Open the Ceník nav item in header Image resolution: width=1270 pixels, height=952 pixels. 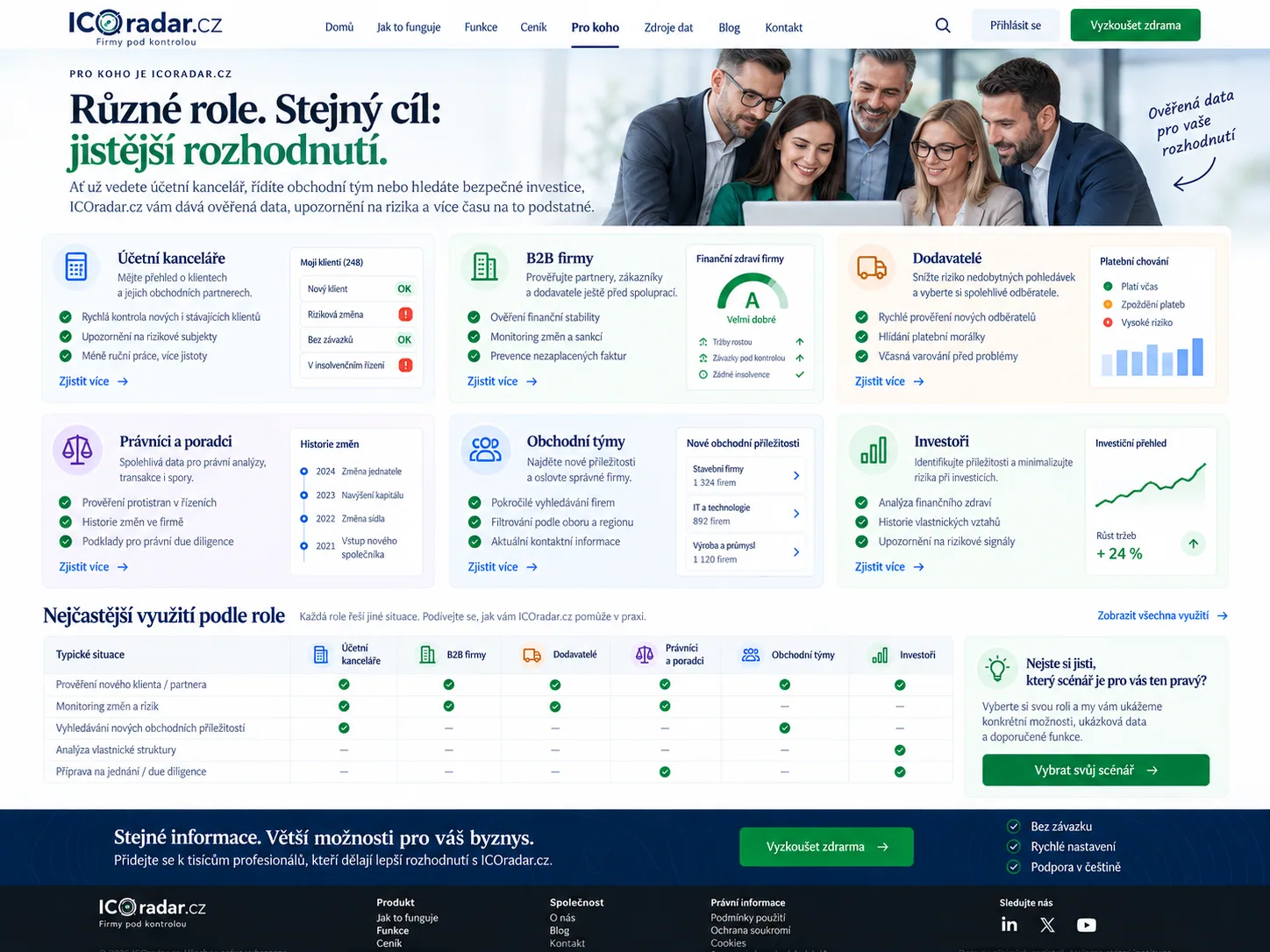click(533, 27)
